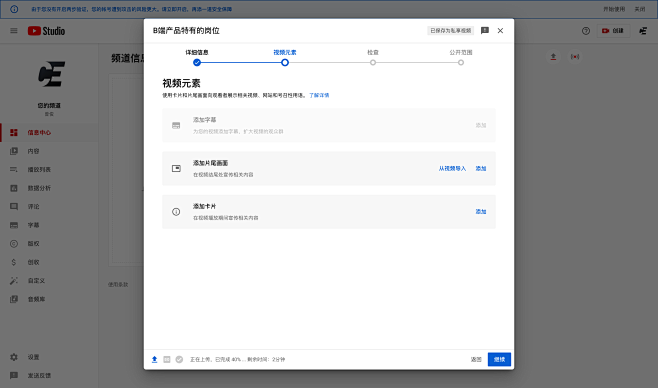Open the 音频库 audio library icon
658x388 pixels.
coord(14,299)
